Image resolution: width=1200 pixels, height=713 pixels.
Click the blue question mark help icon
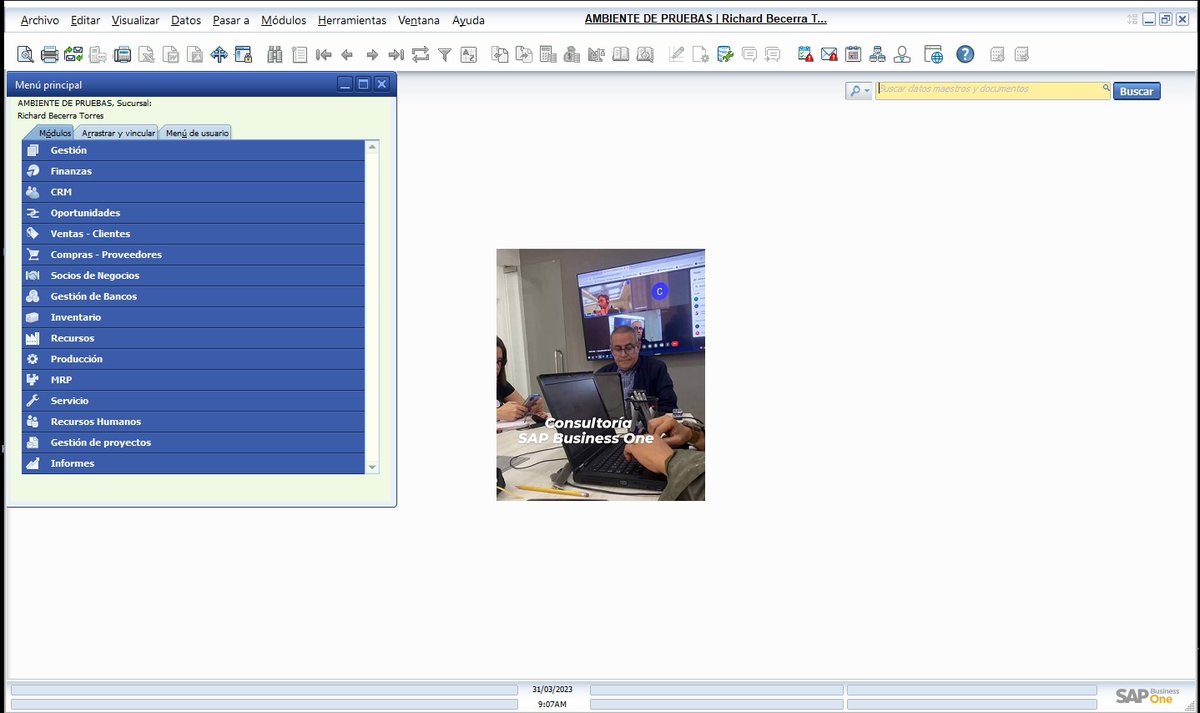pyautogui.click(x=965, y=54)
